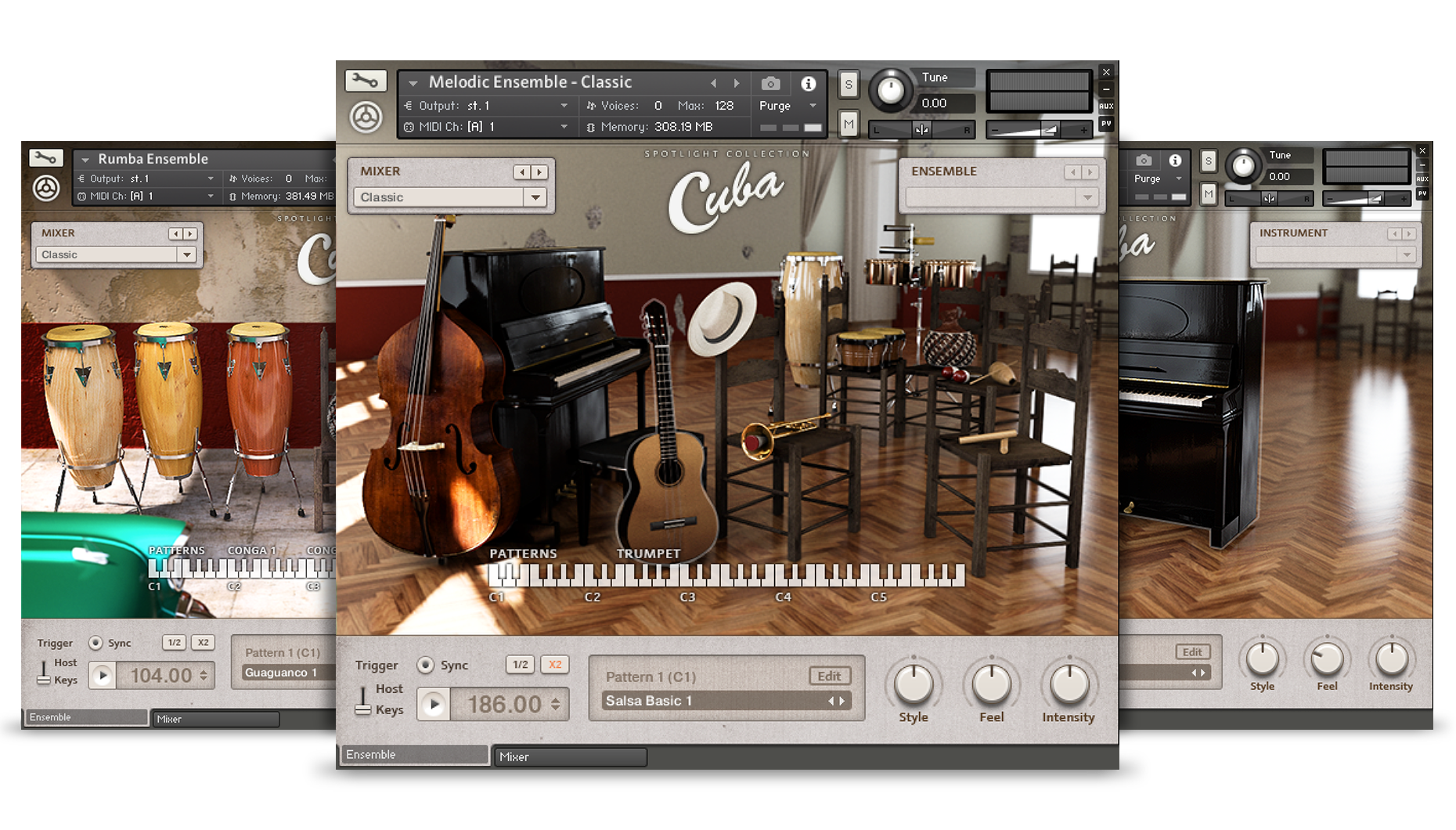Image resolution: width=1456 pixels, height=830 pixels.
Task: Select previous MIXER preset in Melodic Ensemble window
Action: click(522, 172)
